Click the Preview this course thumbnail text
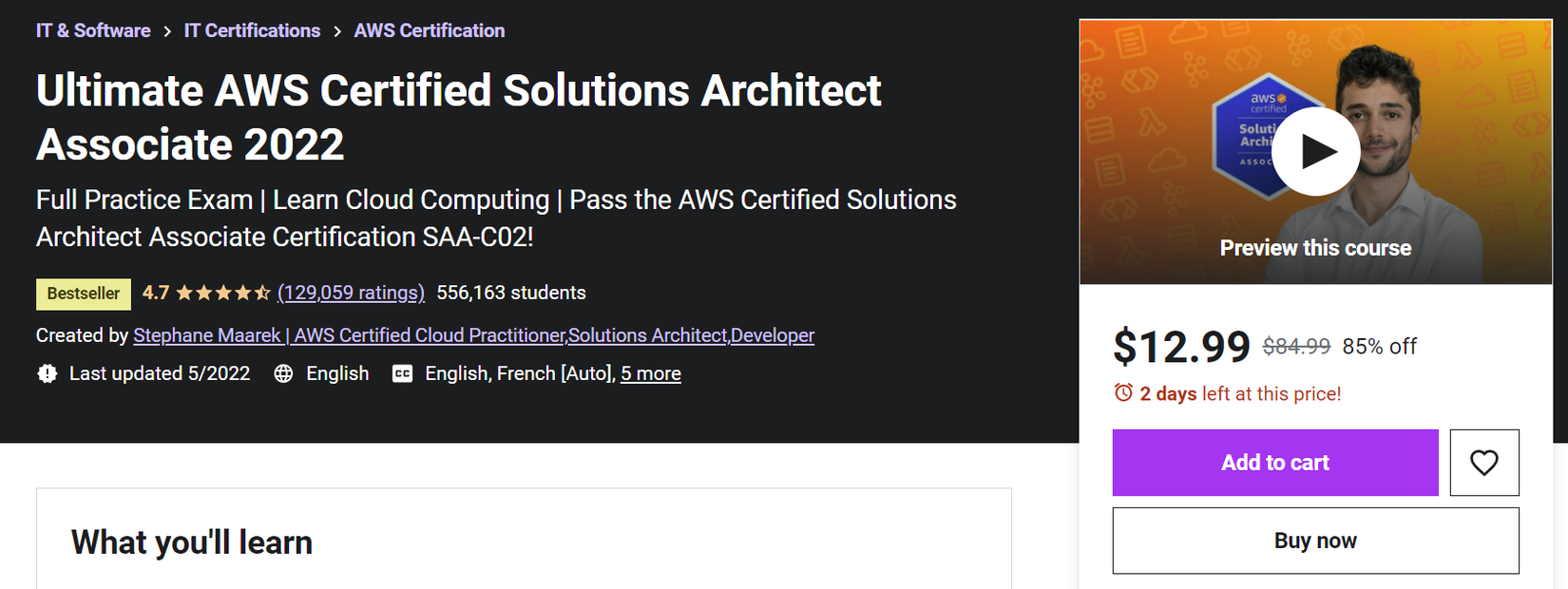The image size is (1568, 589). (1315, 248)
